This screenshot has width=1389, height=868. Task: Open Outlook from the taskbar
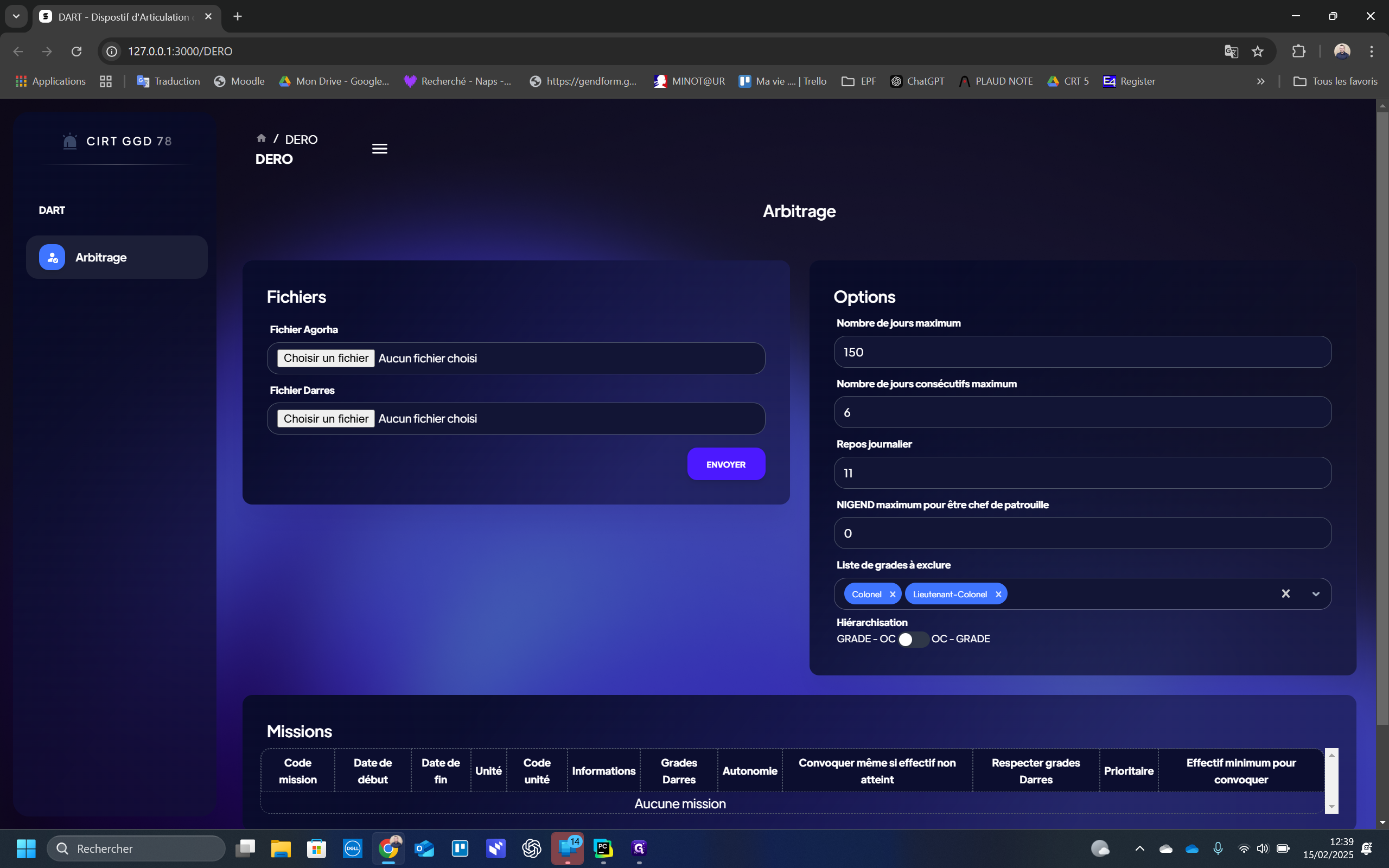pyautogui.click(x=424, y=848)
